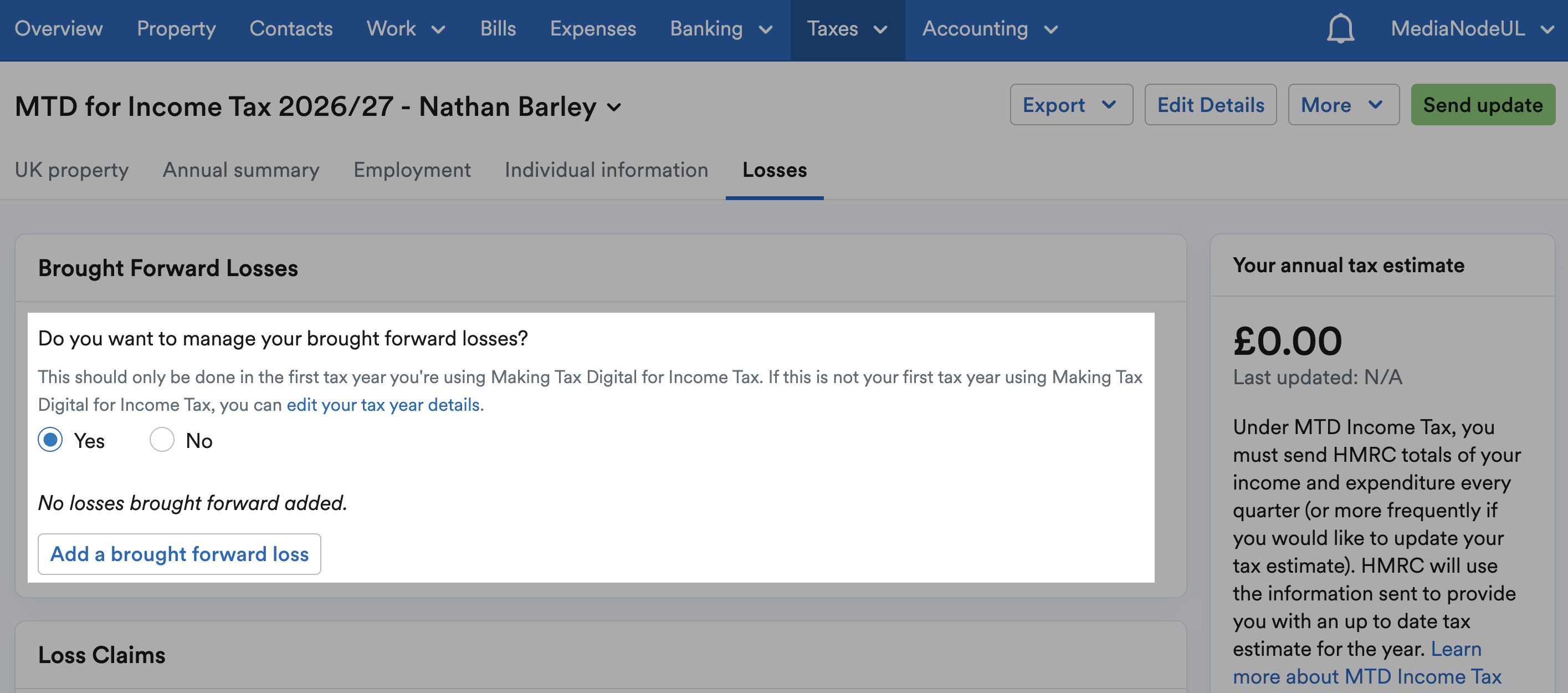
Task: Click Your annual tax estimate heading
Action: tap(1348, 266)
